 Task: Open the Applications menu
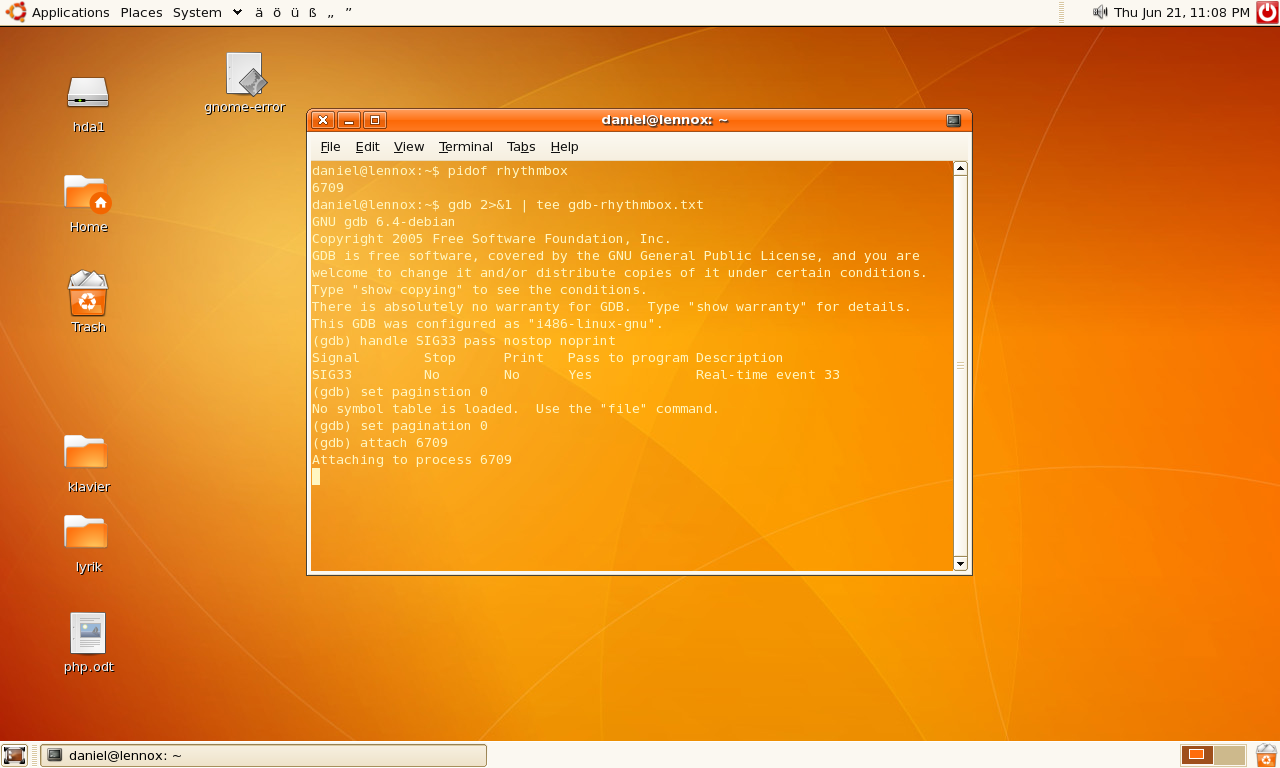(58, 12)
